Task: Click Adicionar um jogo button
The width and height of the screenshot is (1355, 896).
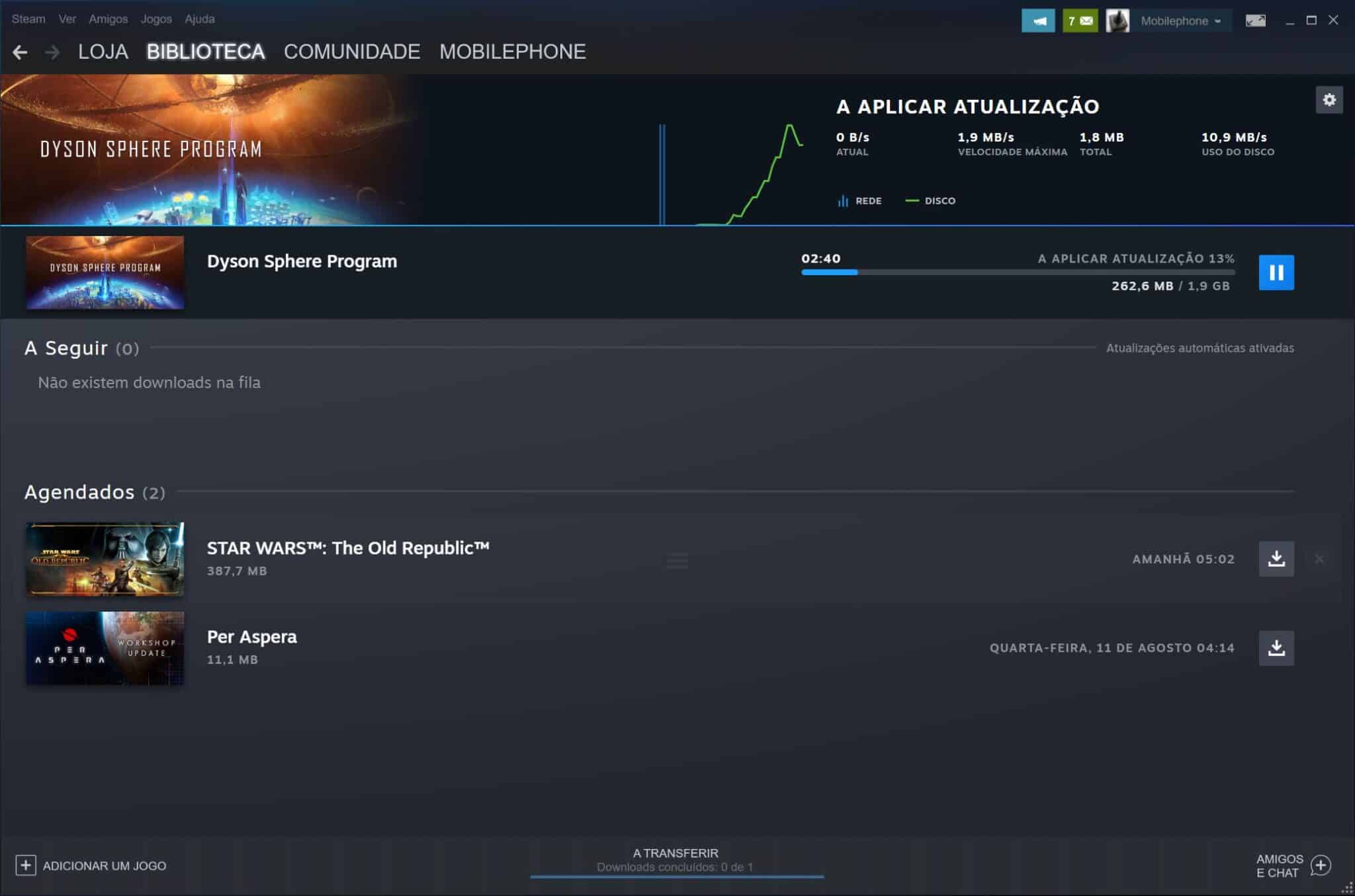Action: point(91,866)
